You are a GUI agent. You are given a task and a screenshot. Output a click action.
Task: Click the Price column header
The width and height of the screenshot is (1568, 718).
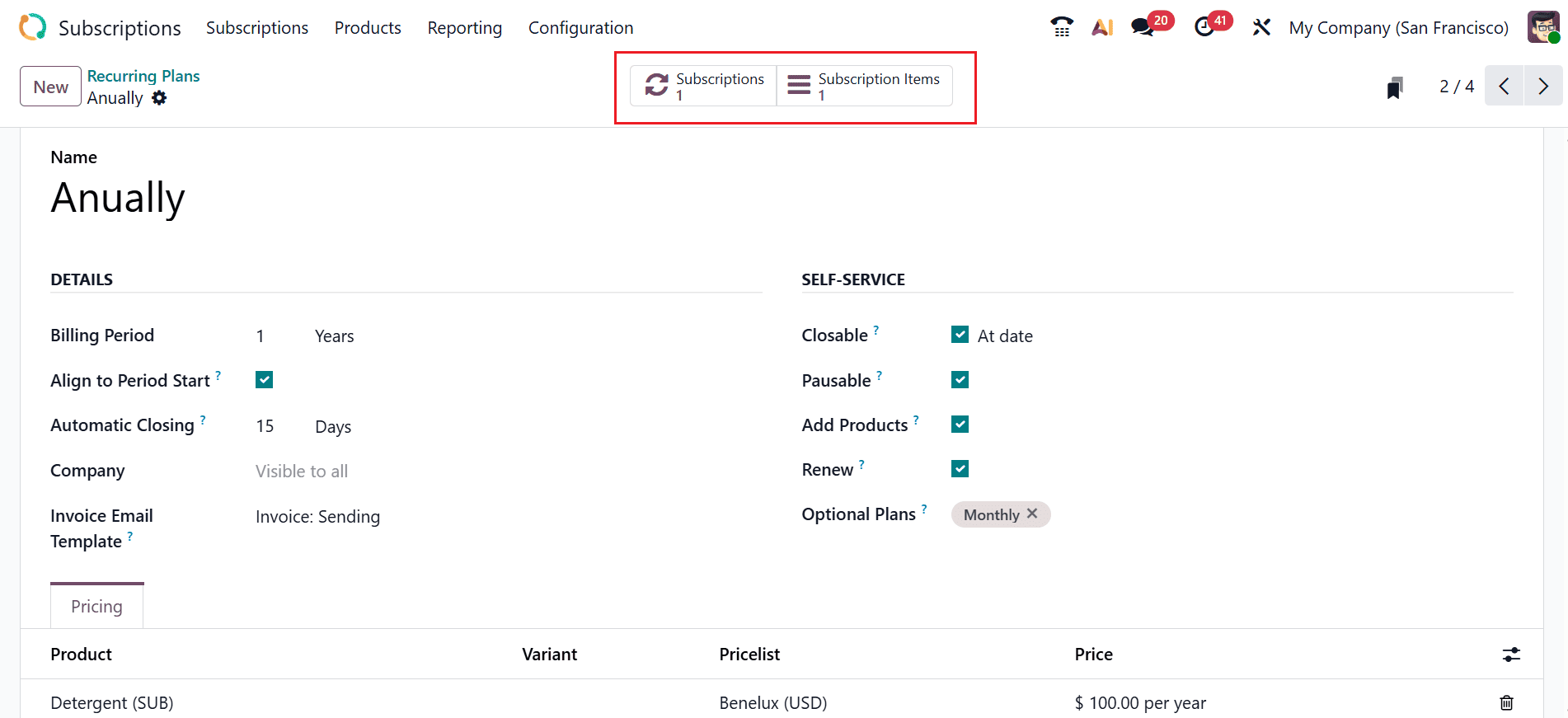coord(1094,655)
